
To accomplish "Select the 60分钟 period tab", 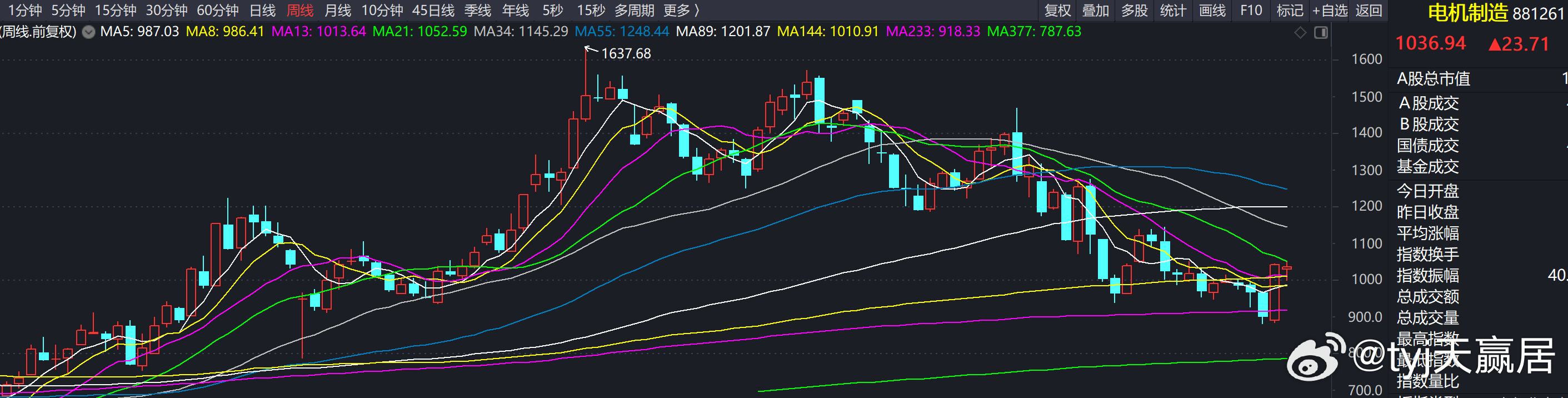I will (x=218, y=11).
